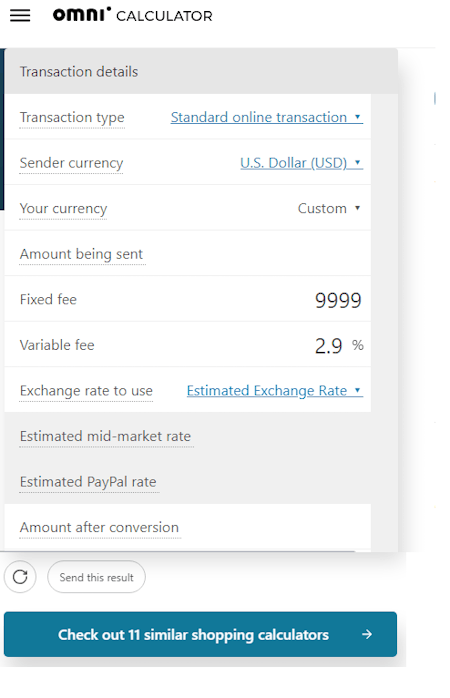Screen dimensions: 450x698
Task: Open the Sender currency dropdown
Action: (301, 163)
